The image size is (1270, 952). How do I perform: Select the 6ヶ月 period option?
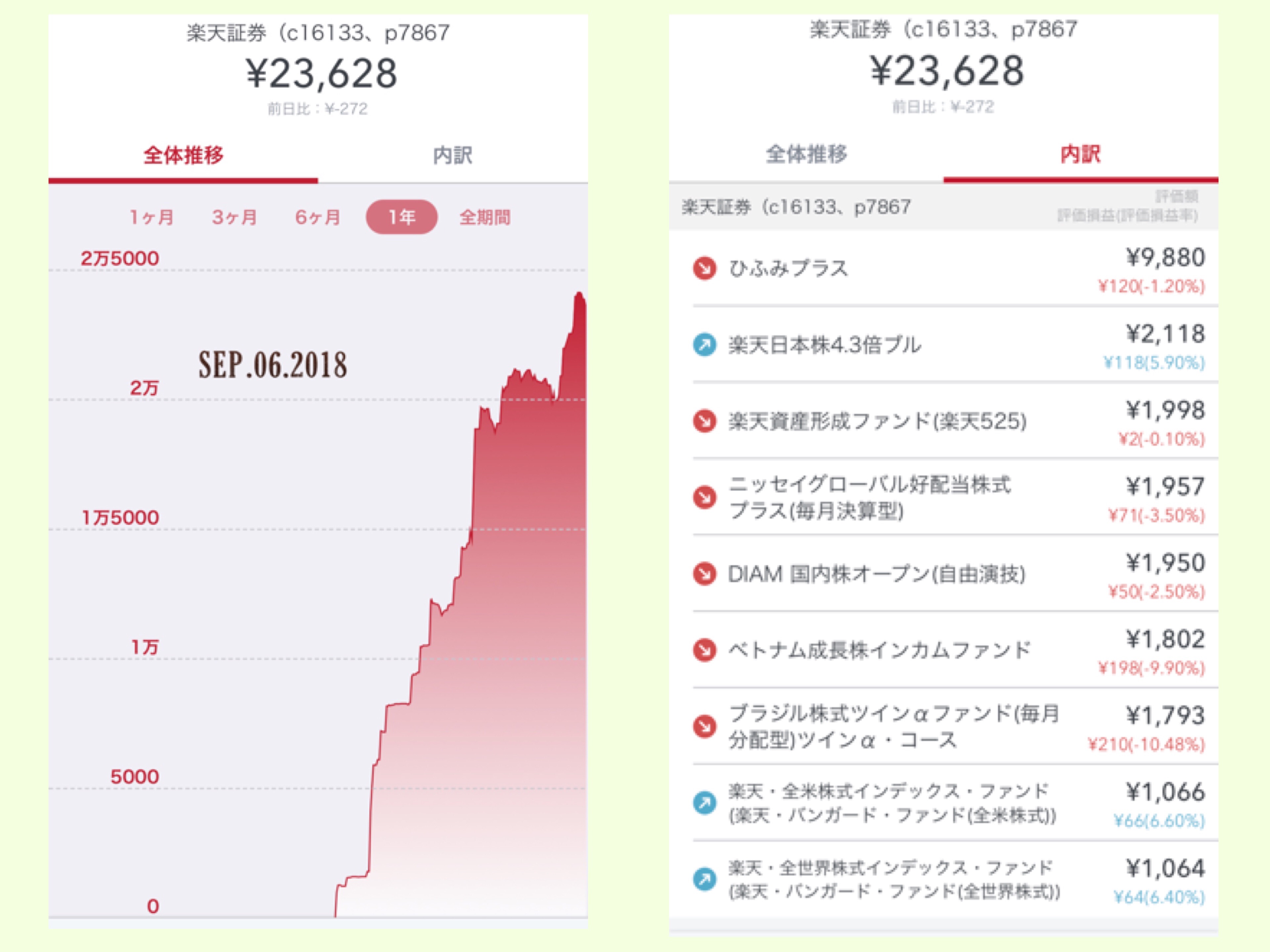[317, 217]
